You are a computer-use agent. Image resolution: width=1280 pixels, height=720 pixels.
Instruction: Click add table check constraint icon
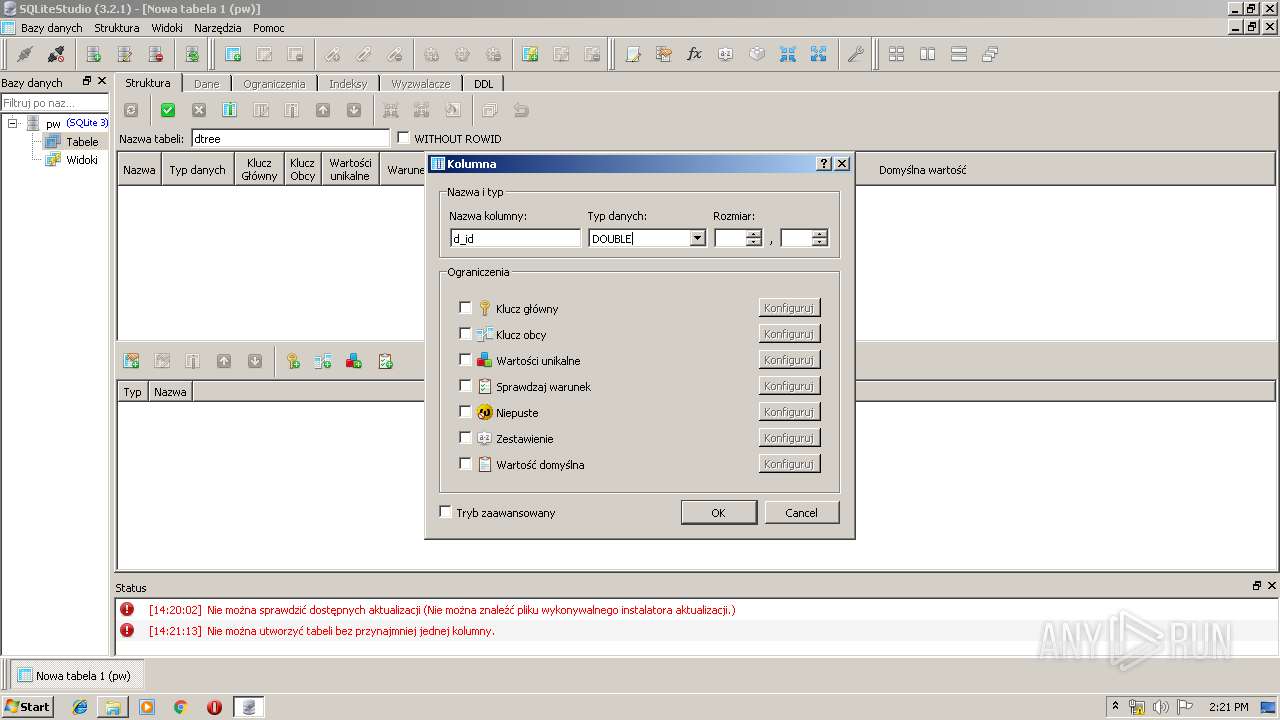[385, 361]
